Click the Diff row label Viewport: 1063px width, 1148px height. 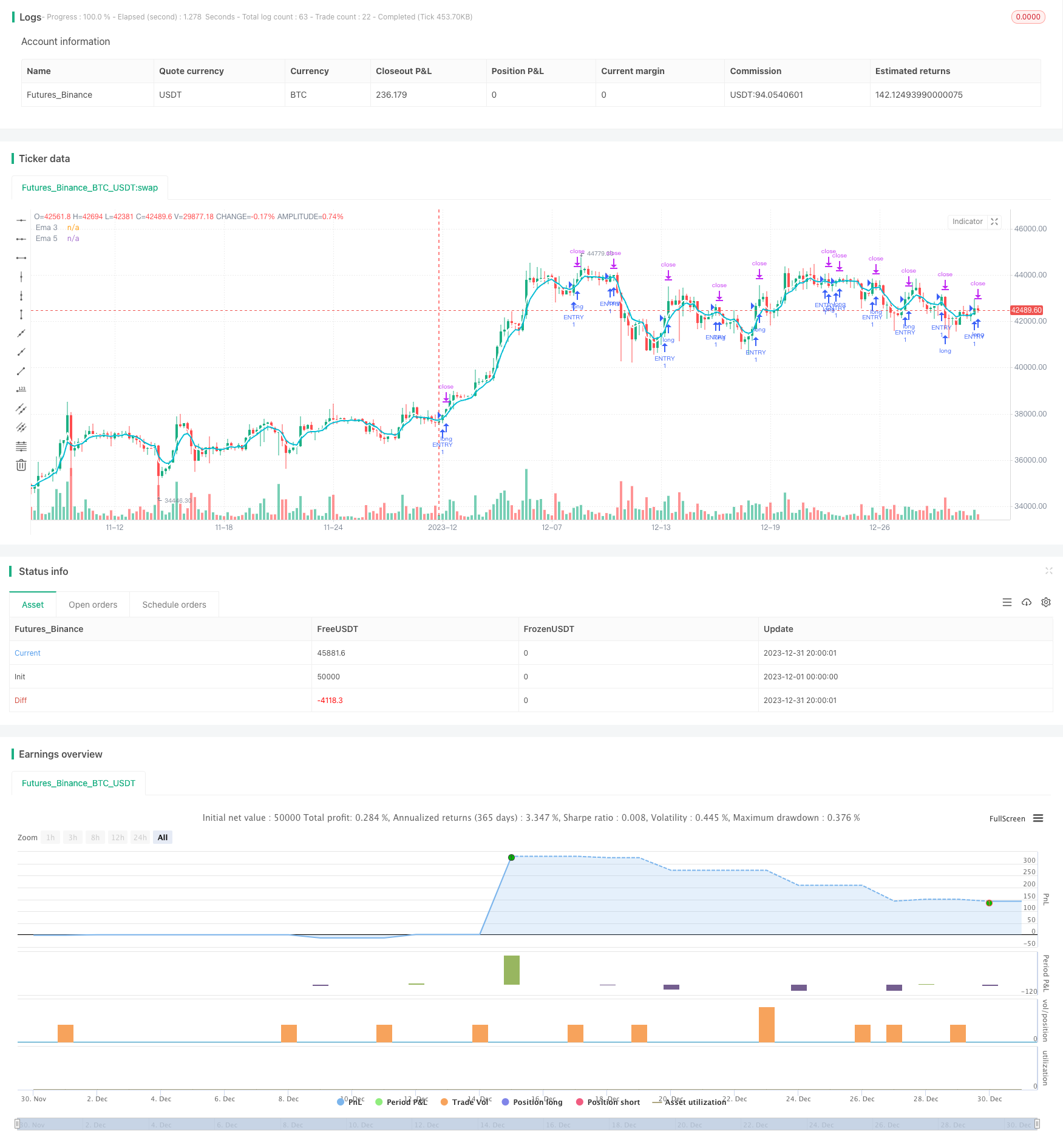pos(21,700)
